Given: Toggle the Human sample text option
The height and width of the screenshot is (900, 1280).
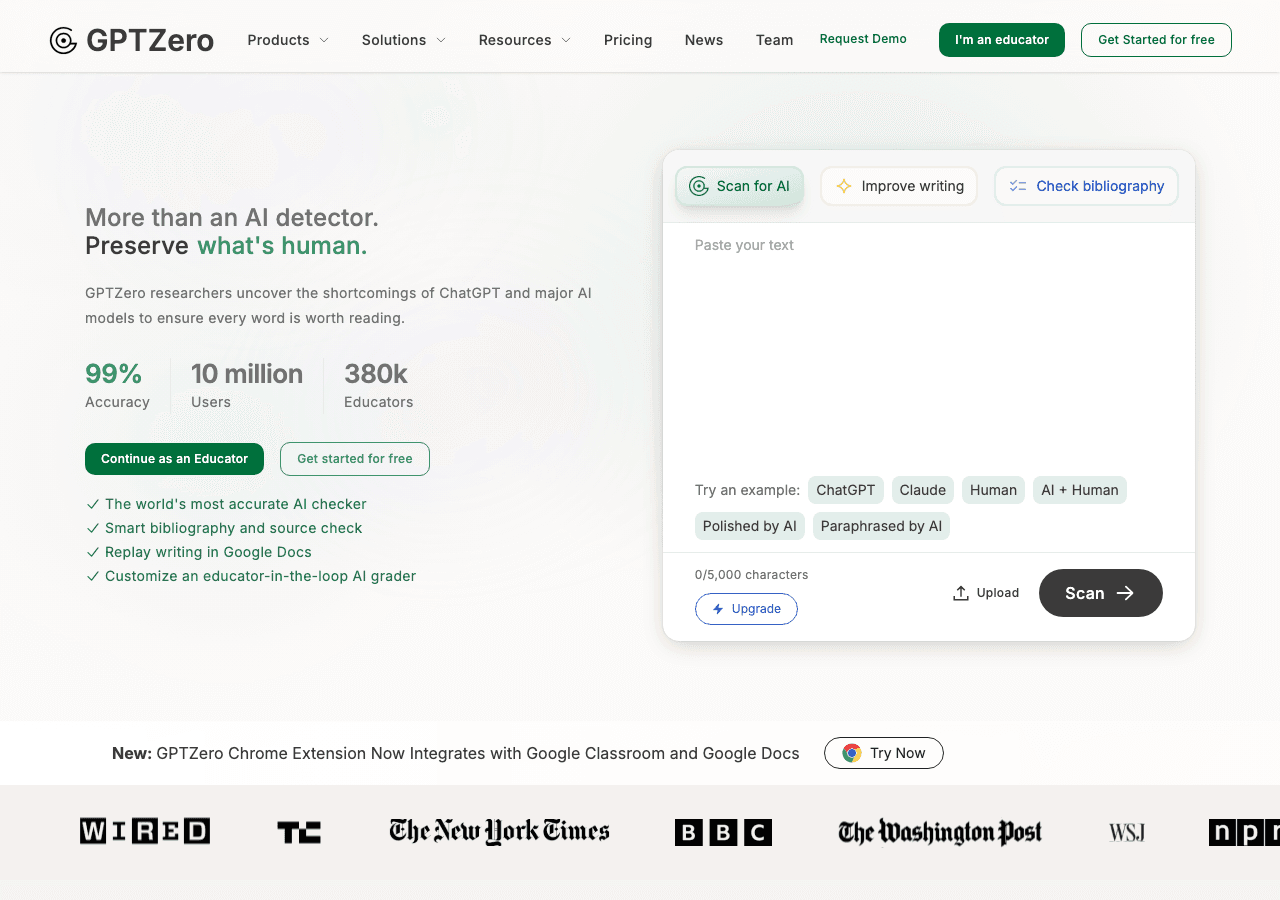Looking at the screenshot, I should [993, 490].
